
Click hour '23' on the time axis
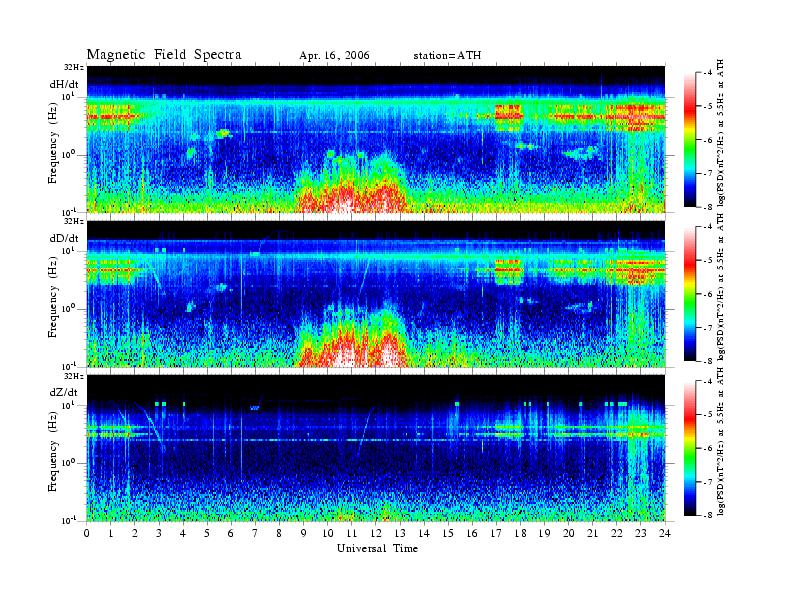[x=641, y=534]
